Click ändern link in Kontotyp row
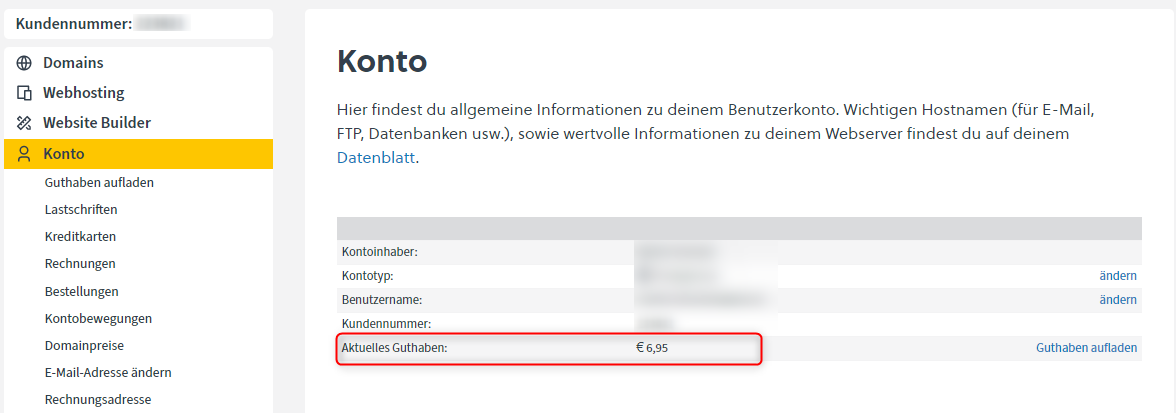 (x=1118, y=276)
